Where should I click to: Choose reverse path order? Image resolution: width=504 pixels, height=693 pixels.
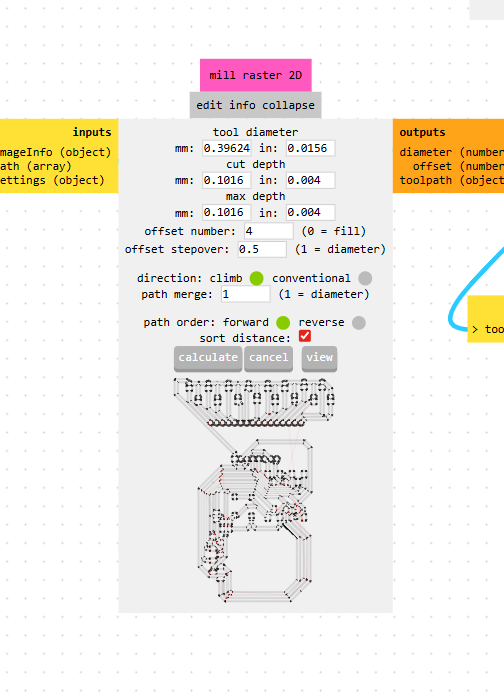click(x=359, y=323)
